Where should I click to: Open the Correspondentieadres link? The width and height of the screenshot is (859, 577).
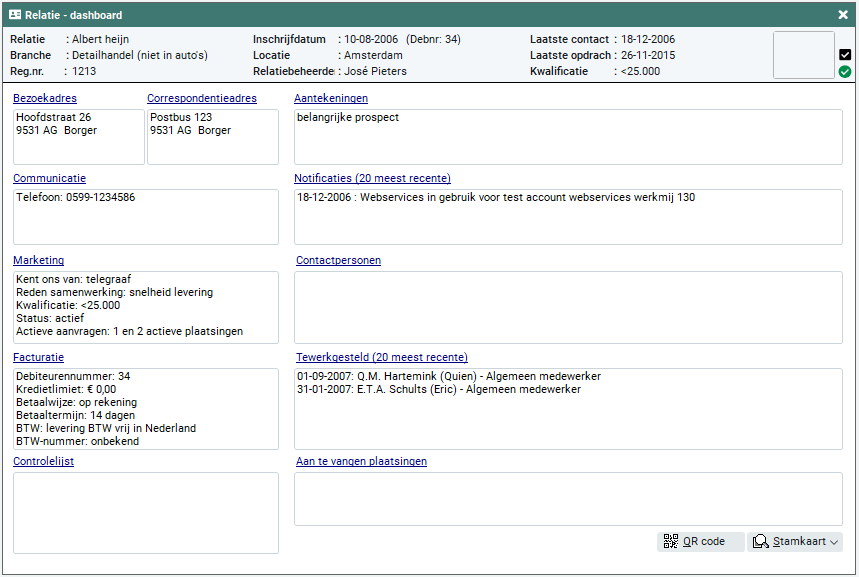click(x=202, y=98)
